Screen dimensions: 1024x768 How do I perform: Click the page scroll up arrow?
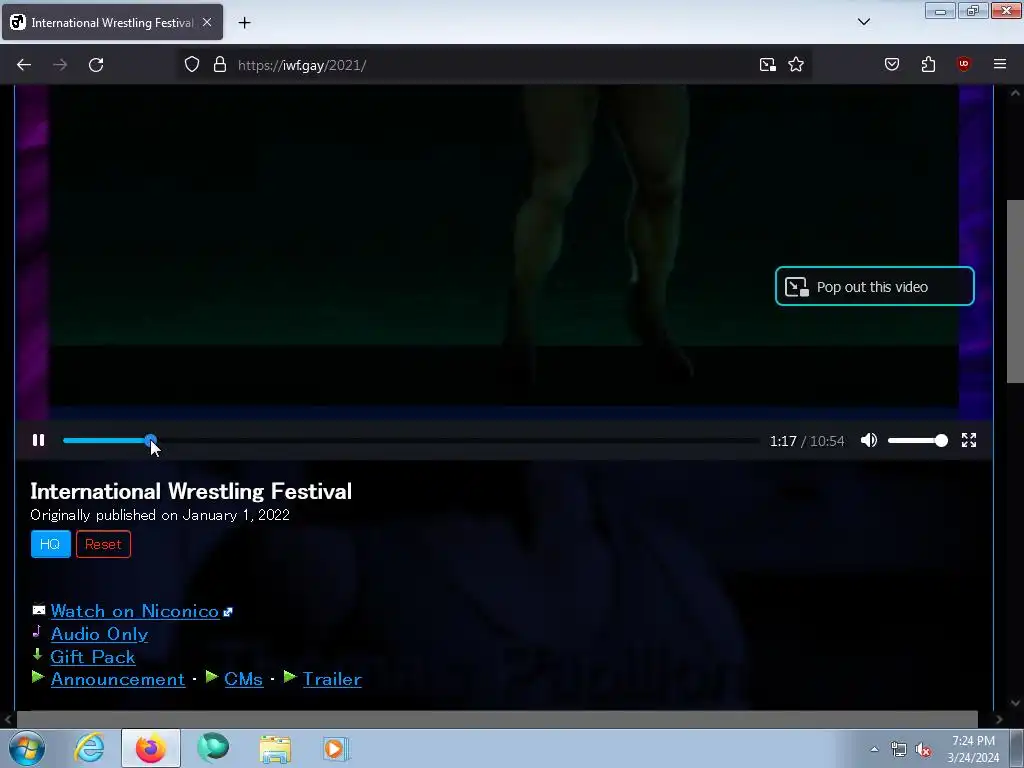click(x=1015, y=93)
